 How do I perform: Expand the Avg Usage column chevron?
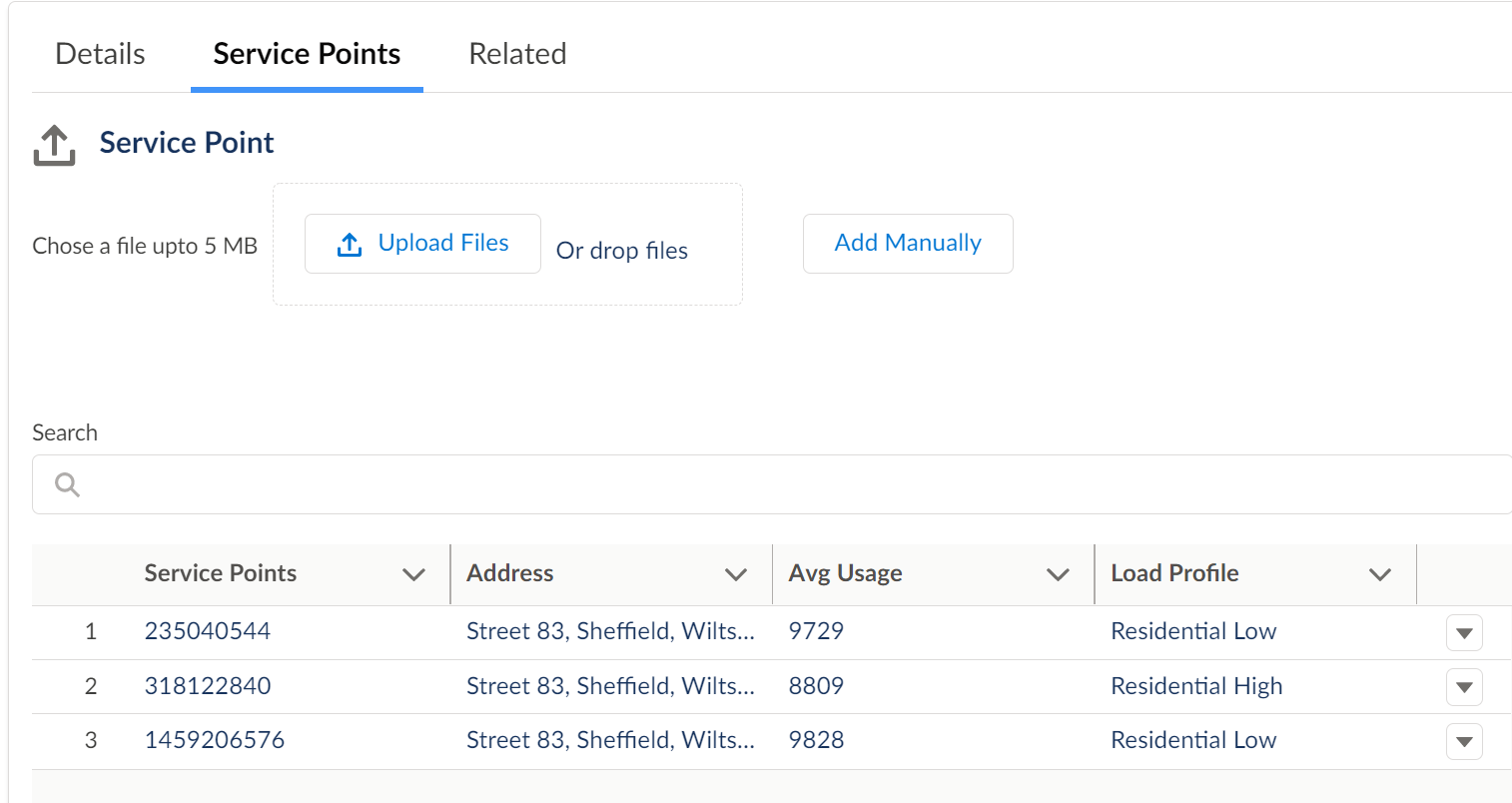tap(1058, 574)
